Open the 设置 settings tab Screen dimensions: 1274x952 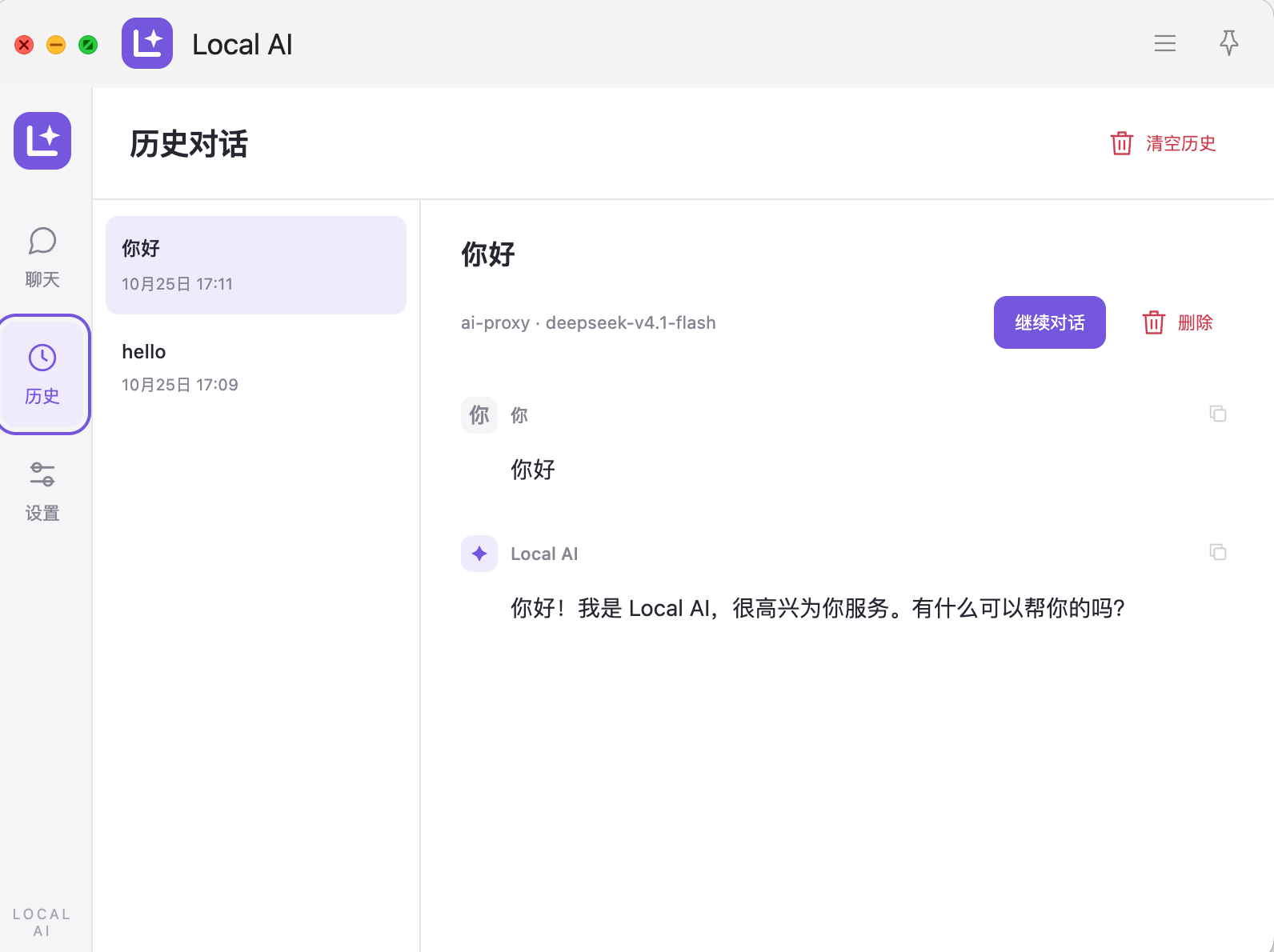pyautogui.click(x=42, y=491)
